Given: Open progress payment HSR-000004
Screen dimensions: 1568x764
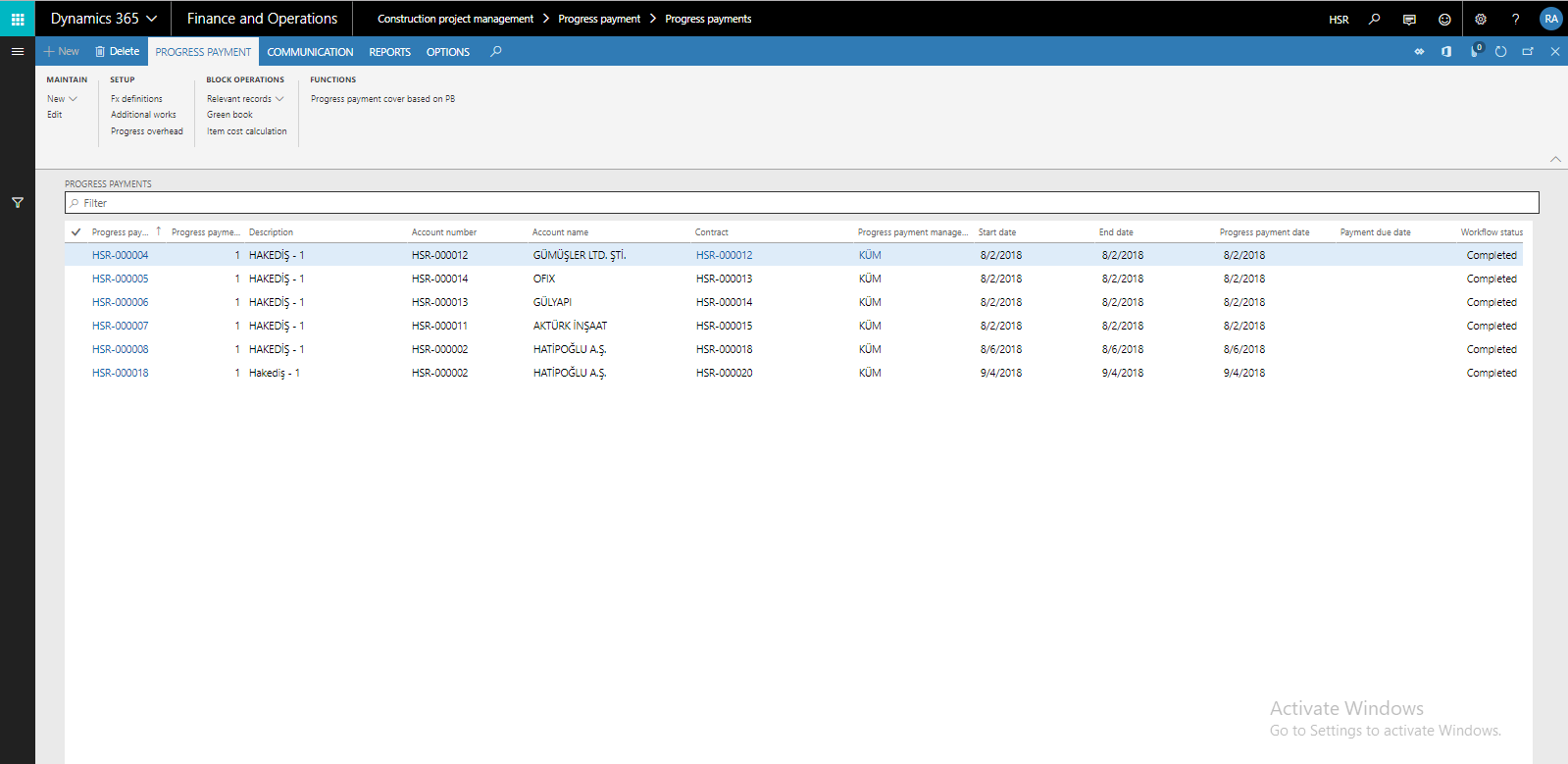Looking at the screenshot, I should [121, 255].
